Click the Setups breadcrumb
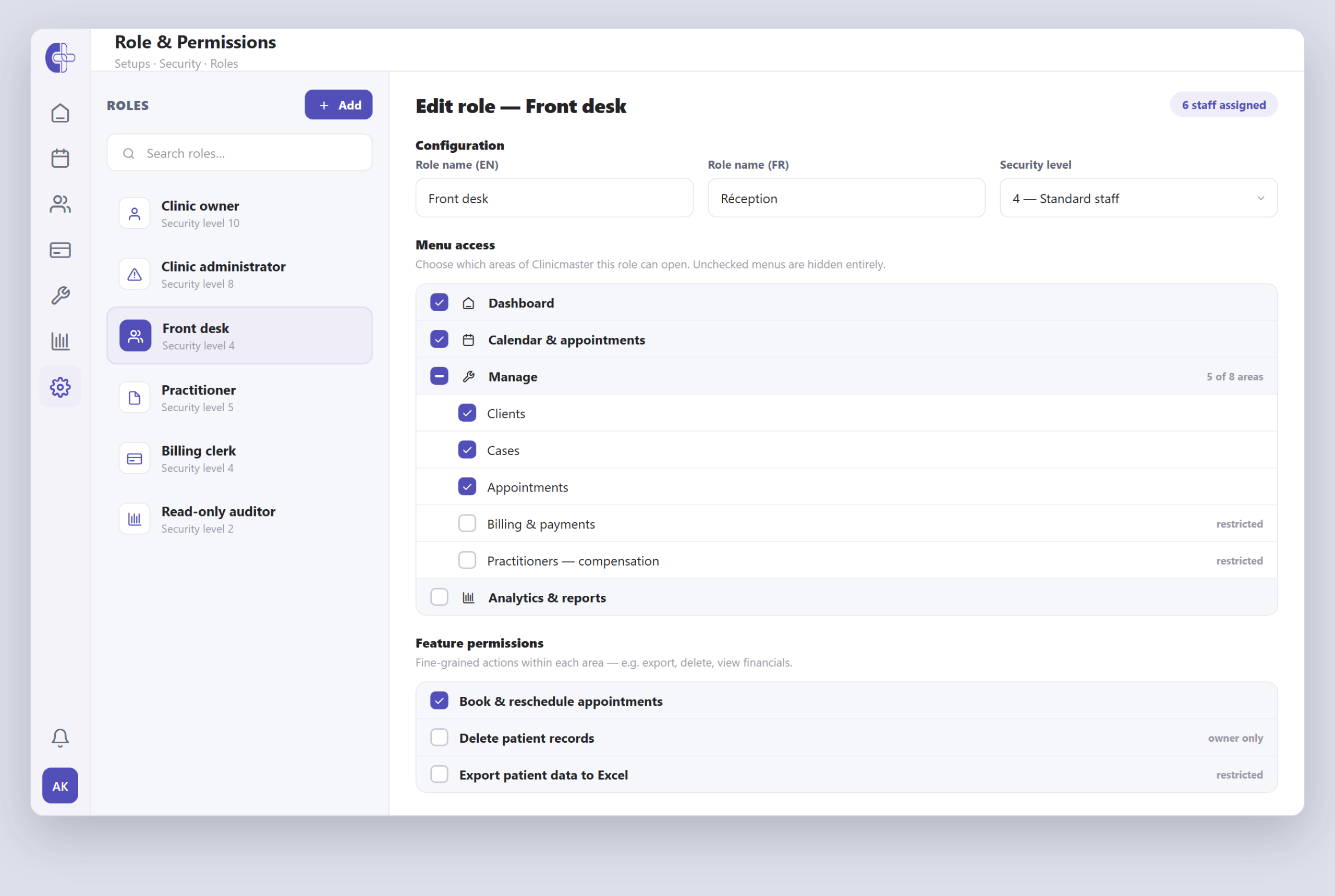 point(132,64)
